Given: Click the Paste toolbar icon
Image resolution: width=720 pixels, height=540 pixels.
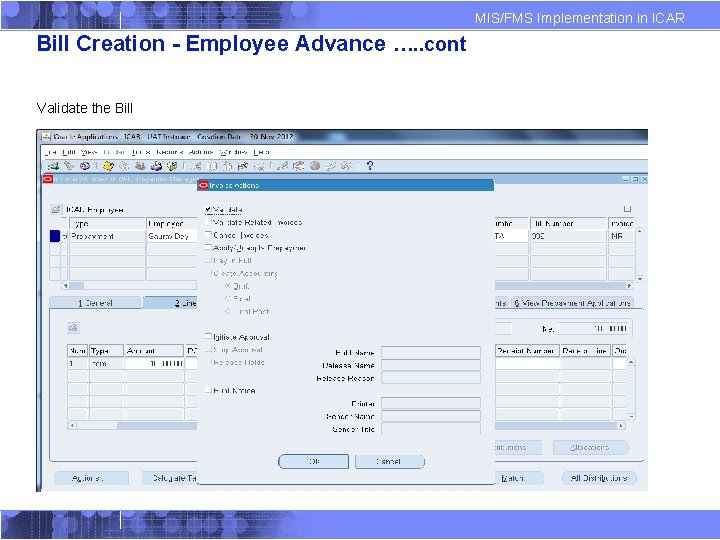Looking at the screenshot, I should [228, 166].
